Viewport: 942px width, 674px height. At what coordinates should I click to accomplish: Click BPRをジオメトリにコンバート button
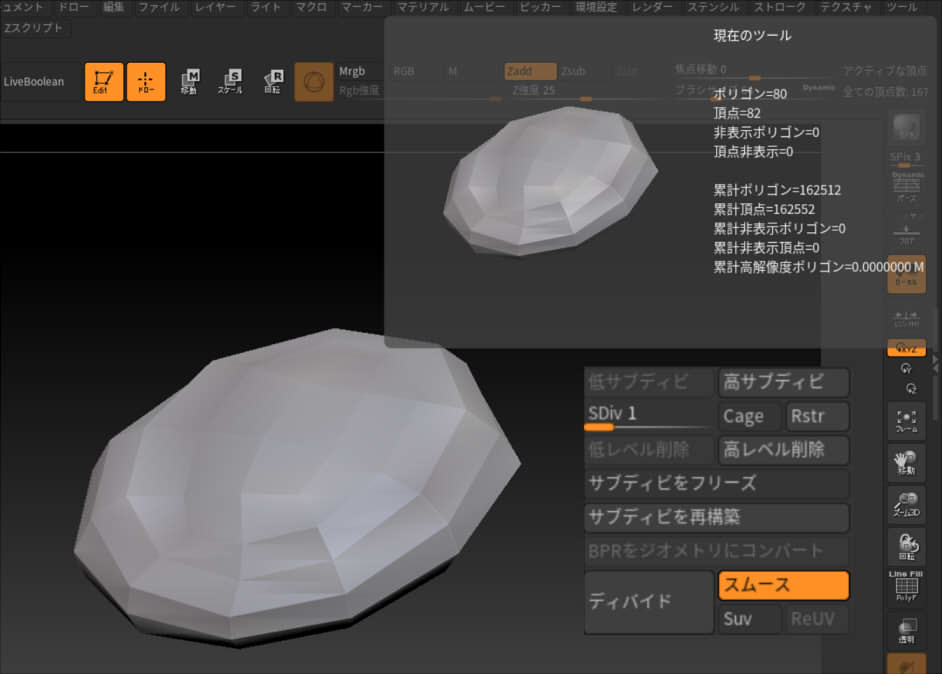pos(717,551)
